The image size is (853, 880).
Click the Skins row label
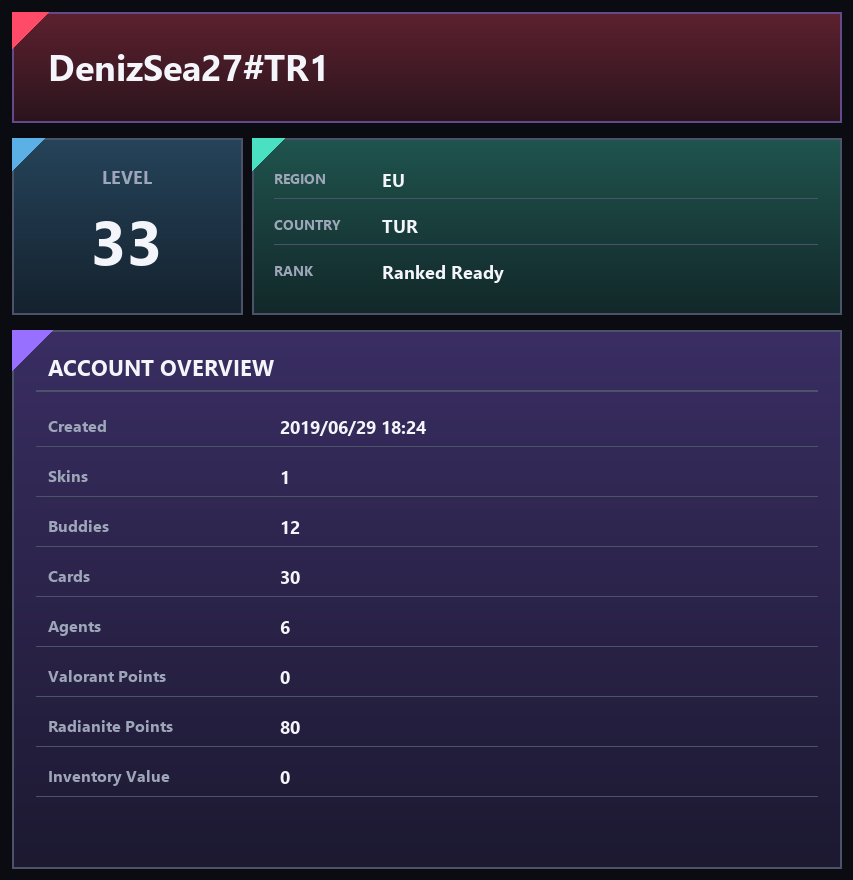tap(68, 476)
